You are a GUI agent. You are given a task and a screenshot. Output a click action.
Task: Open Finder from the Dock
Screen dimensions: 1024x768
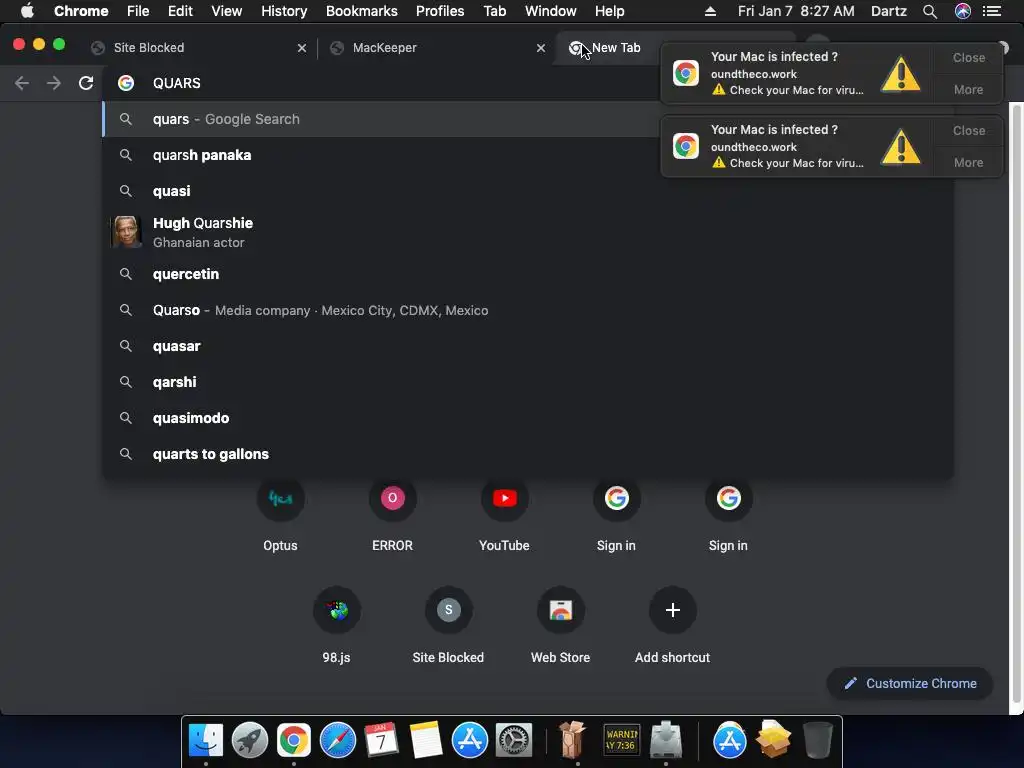206,741
